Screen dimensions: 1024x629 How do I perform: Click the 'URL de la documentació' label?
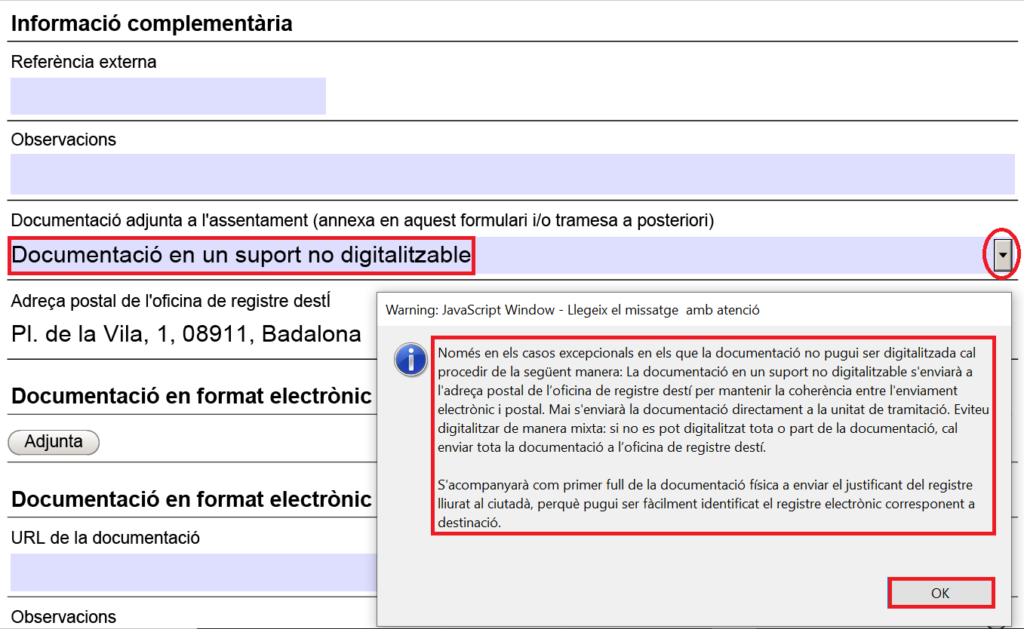[105, 538]
